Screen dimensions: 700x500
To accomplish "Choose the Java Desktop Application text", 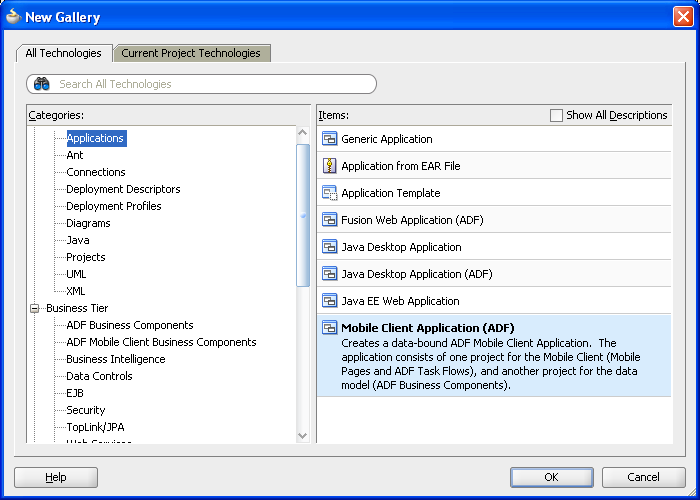I will [x=401, y=247].
